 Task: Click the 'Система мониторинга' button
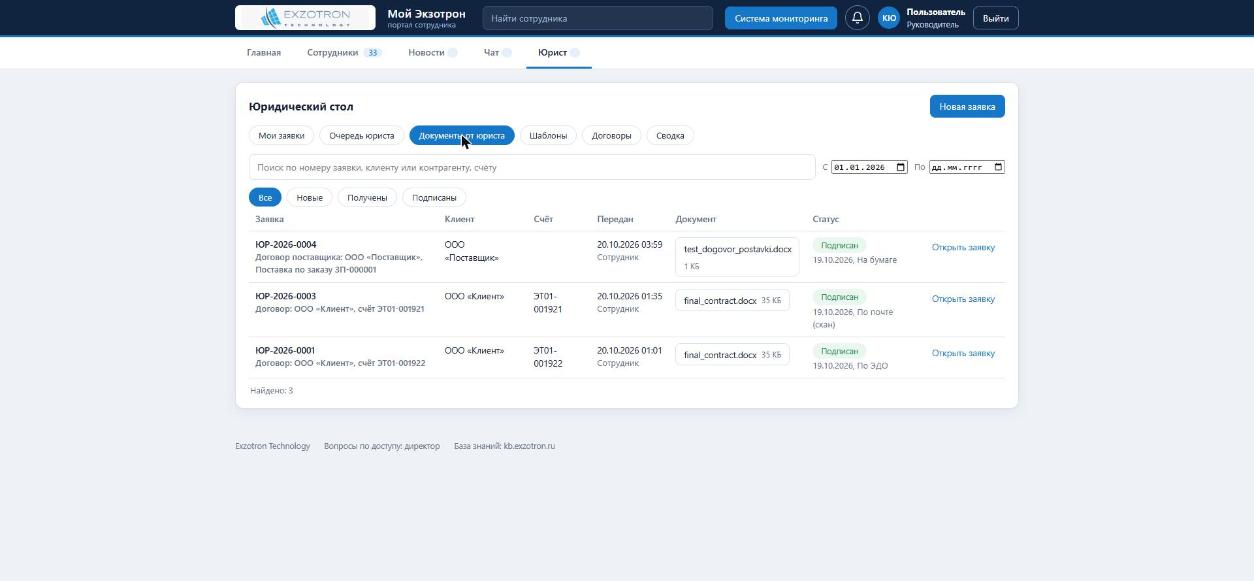[x=781, y=18]
